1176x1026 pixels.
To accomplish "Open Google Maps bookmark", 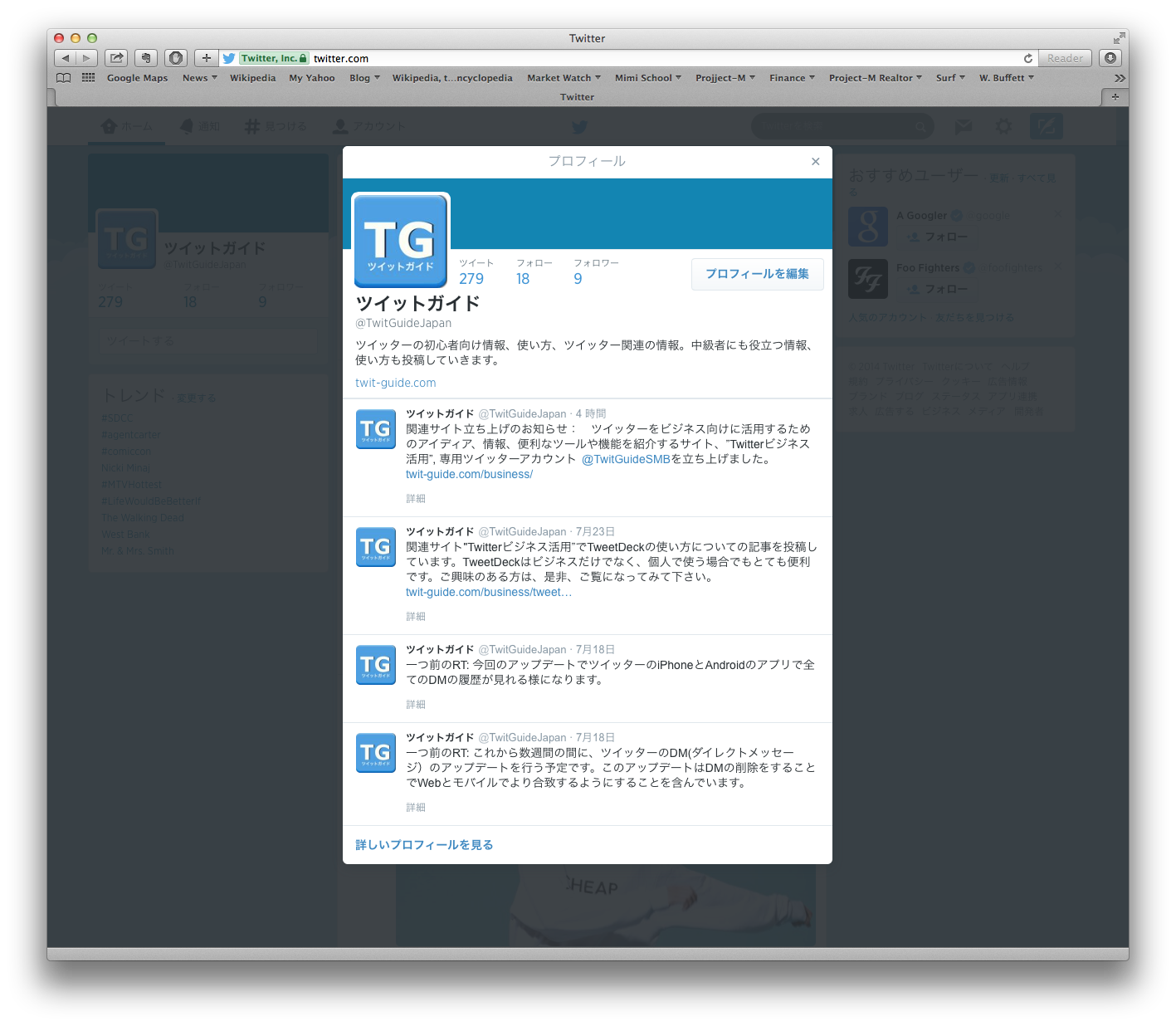I will [x=137, y=78].
